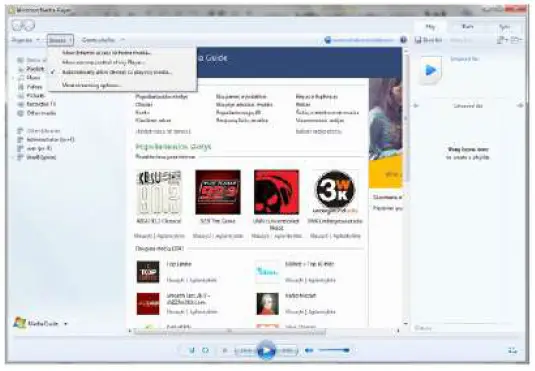The width and height of the screenshot is (535, 371).
Task: Switch to the Sync tab
Action: pos(505,27)
